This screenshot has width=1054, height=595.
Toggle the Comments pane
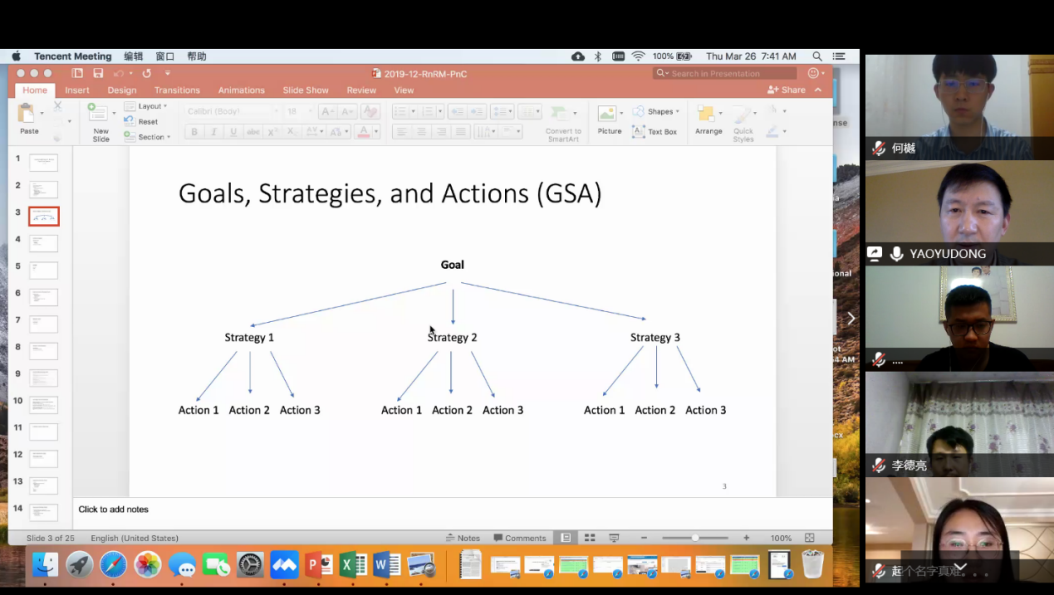519,538
